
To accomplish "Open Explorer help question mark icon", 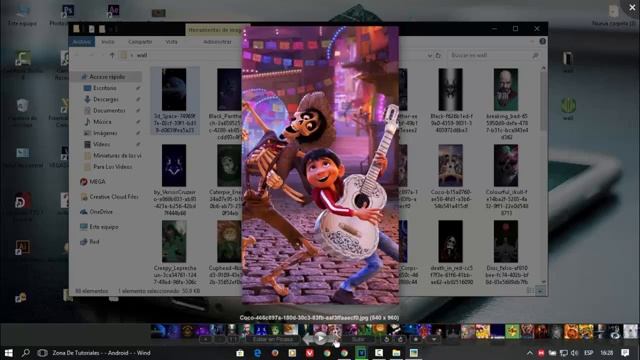I will pos(542,41).
